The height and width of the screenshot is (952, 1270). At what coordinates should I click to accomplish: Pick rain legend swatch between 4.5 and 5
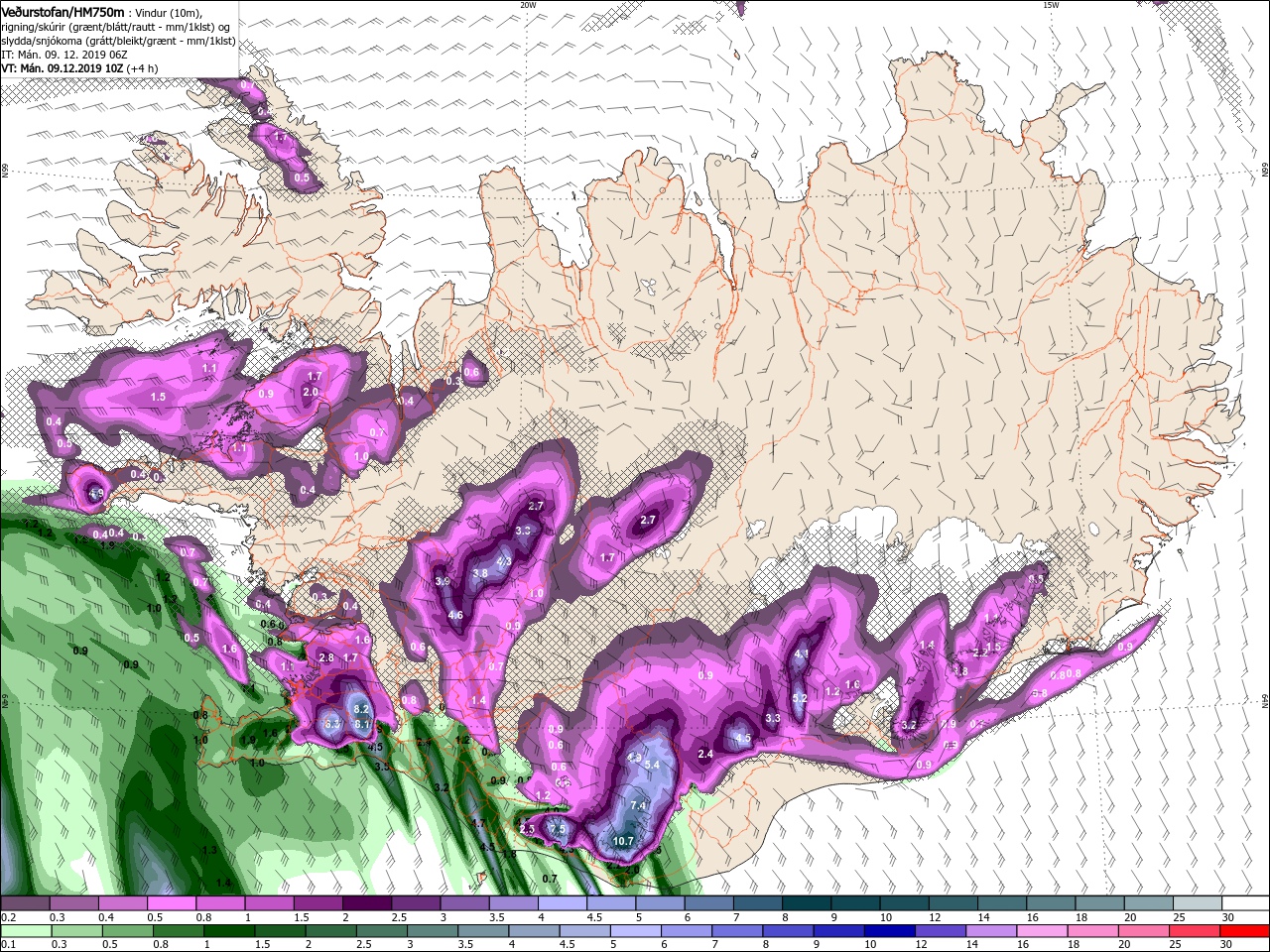click(583, 931)
